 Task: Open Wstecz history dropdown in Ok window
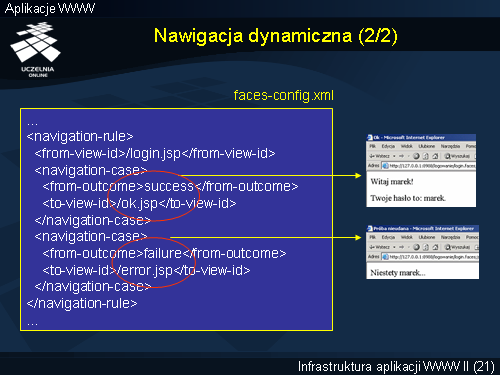[x=394, y=156]
